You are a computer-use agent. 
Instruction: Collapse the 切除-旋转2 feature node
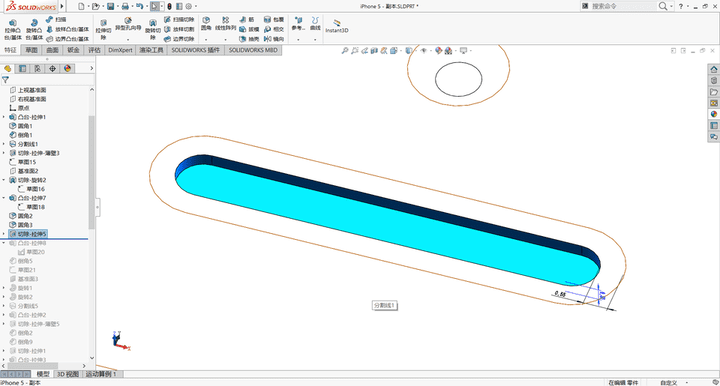tap(4, 180)
